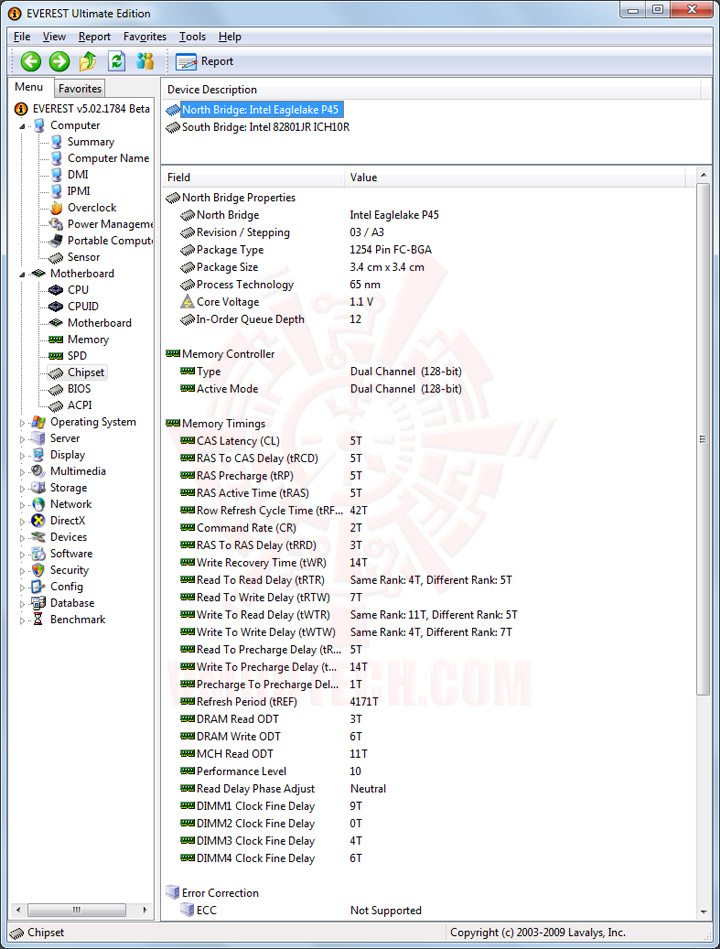
Task: Select the Overclock flame icon
Action: 56,208
